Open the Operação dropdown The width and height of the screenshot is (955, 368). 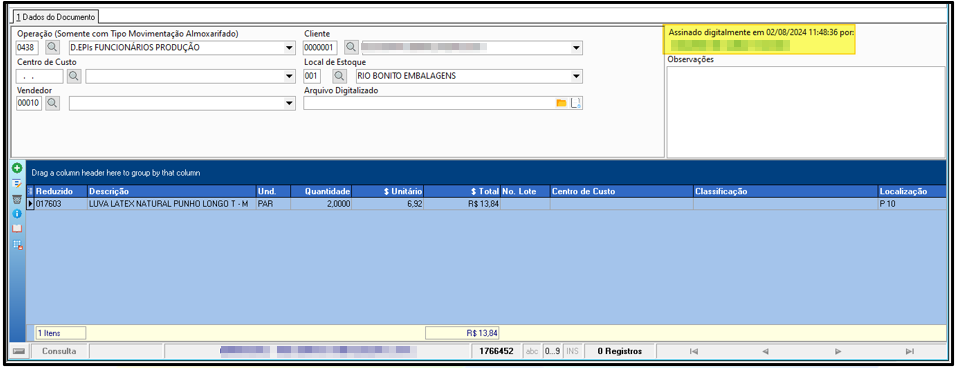289,48
